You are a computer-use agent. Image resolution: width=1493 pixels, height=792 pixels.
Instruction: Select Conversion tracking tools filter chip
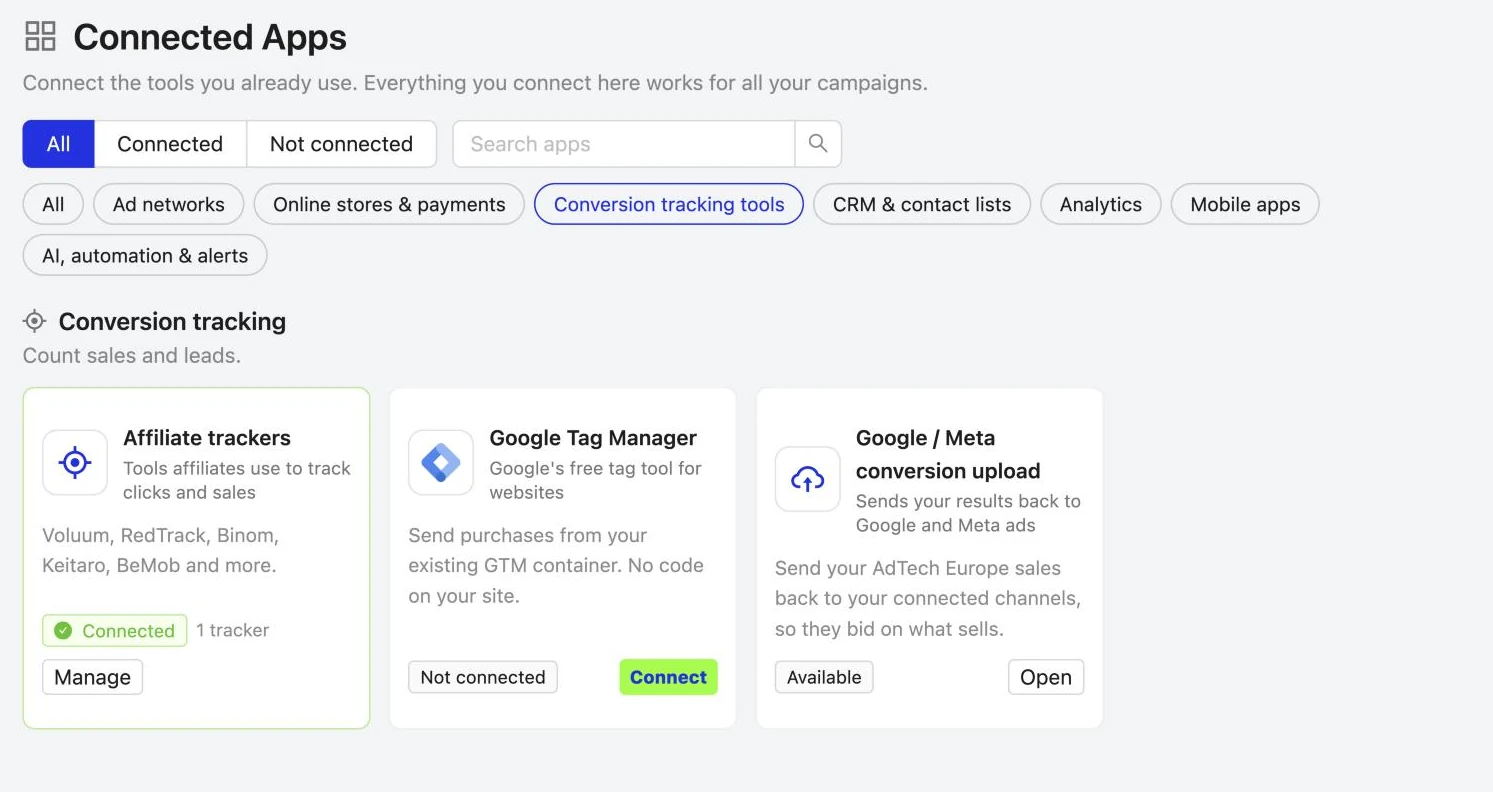coord(669,204)
